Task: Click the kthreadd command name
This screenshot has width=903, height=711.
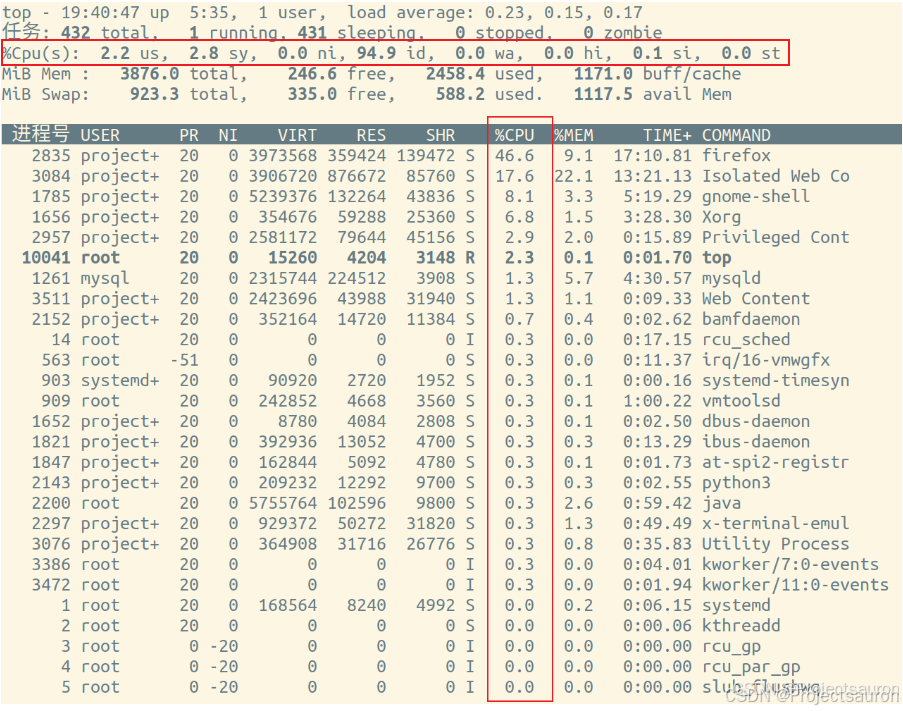Action: click(741, 626)
